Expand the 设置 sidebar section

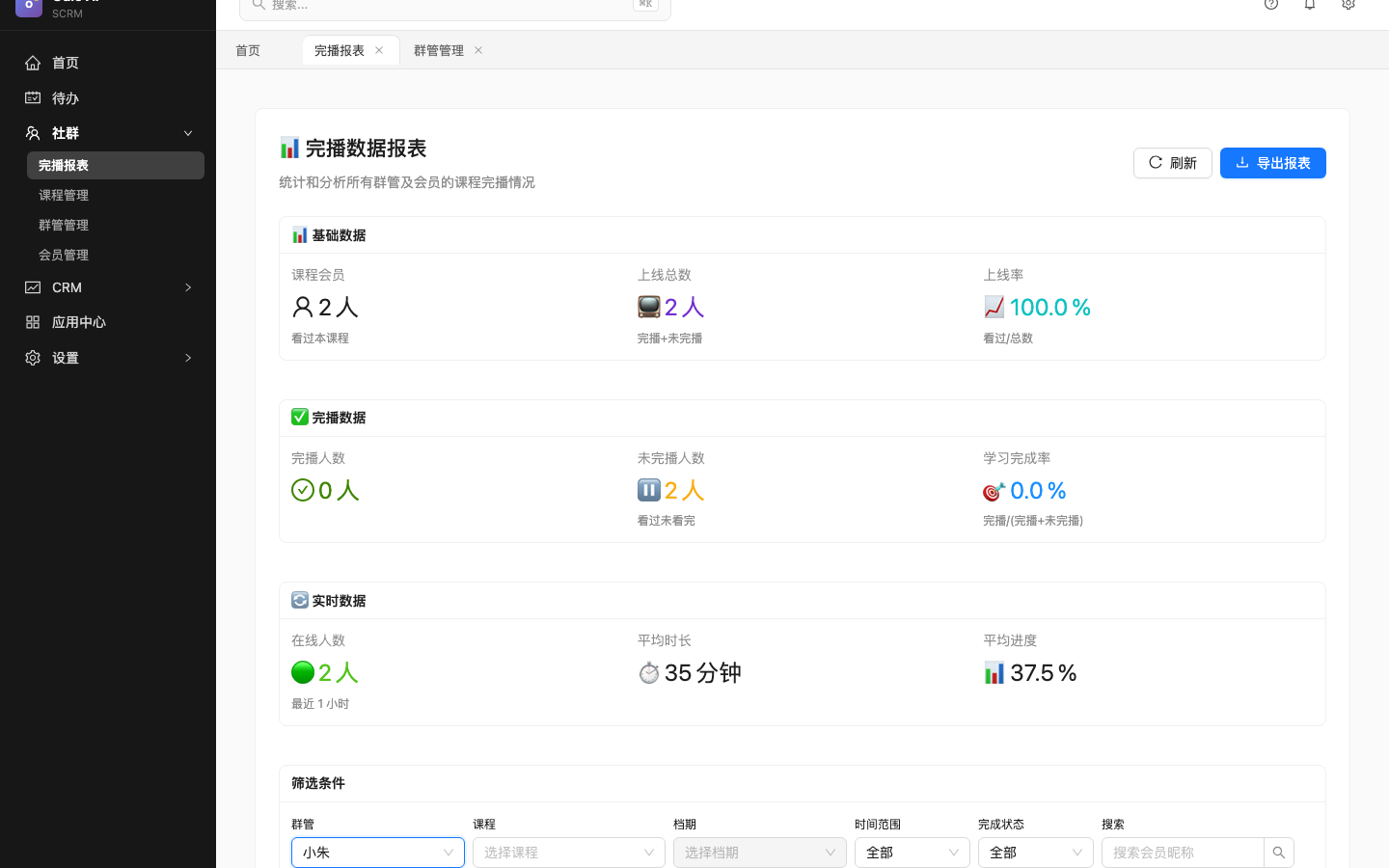click(x=188, y=358)
